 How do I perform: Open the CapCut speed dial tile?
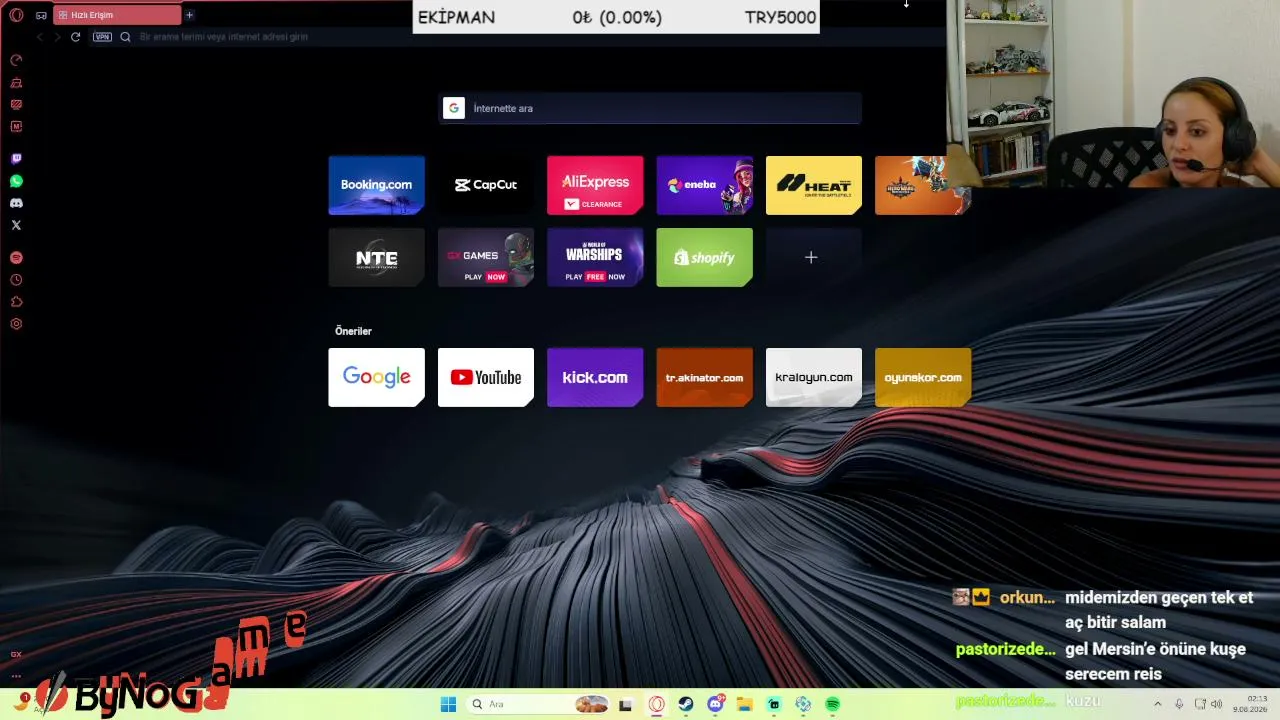point(486,185)
